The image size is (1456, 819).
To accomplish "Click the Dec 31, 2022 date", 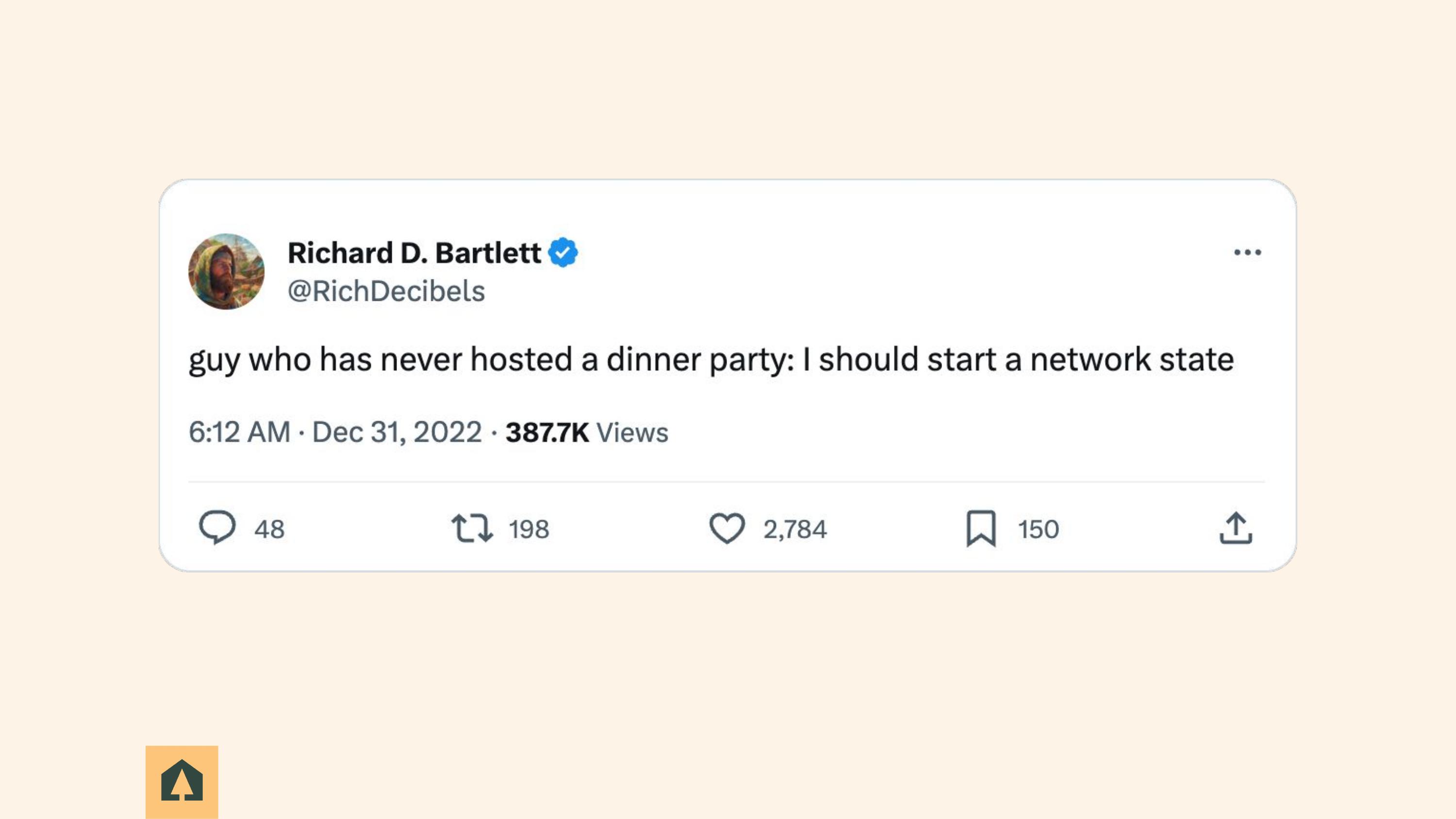I will (x=397, y=432).
